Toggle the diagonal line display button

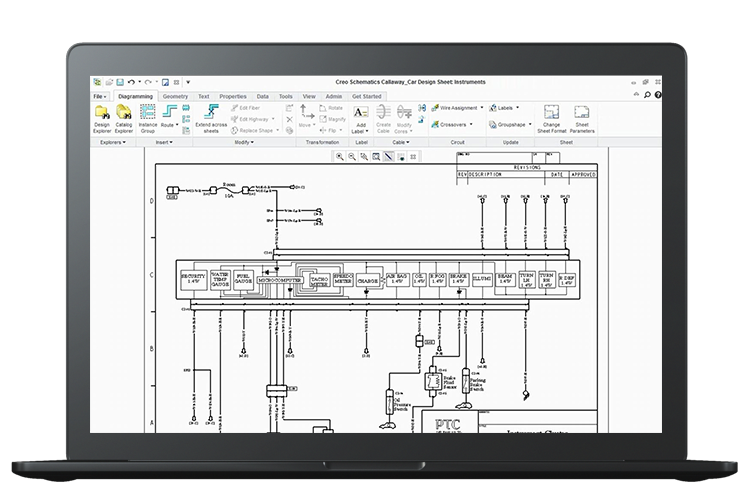point(389,156)
